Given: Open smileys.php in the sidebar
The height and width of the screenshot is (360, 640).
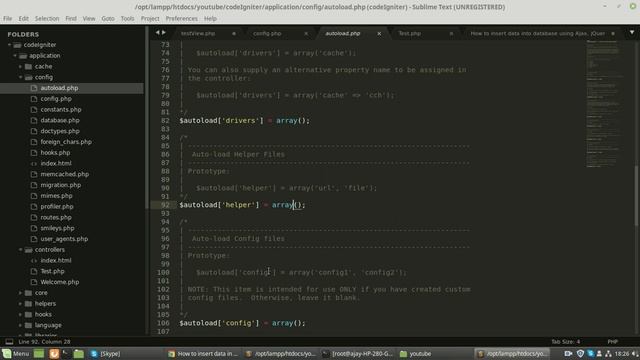Looking at the screenshot, I should point(57,228).
